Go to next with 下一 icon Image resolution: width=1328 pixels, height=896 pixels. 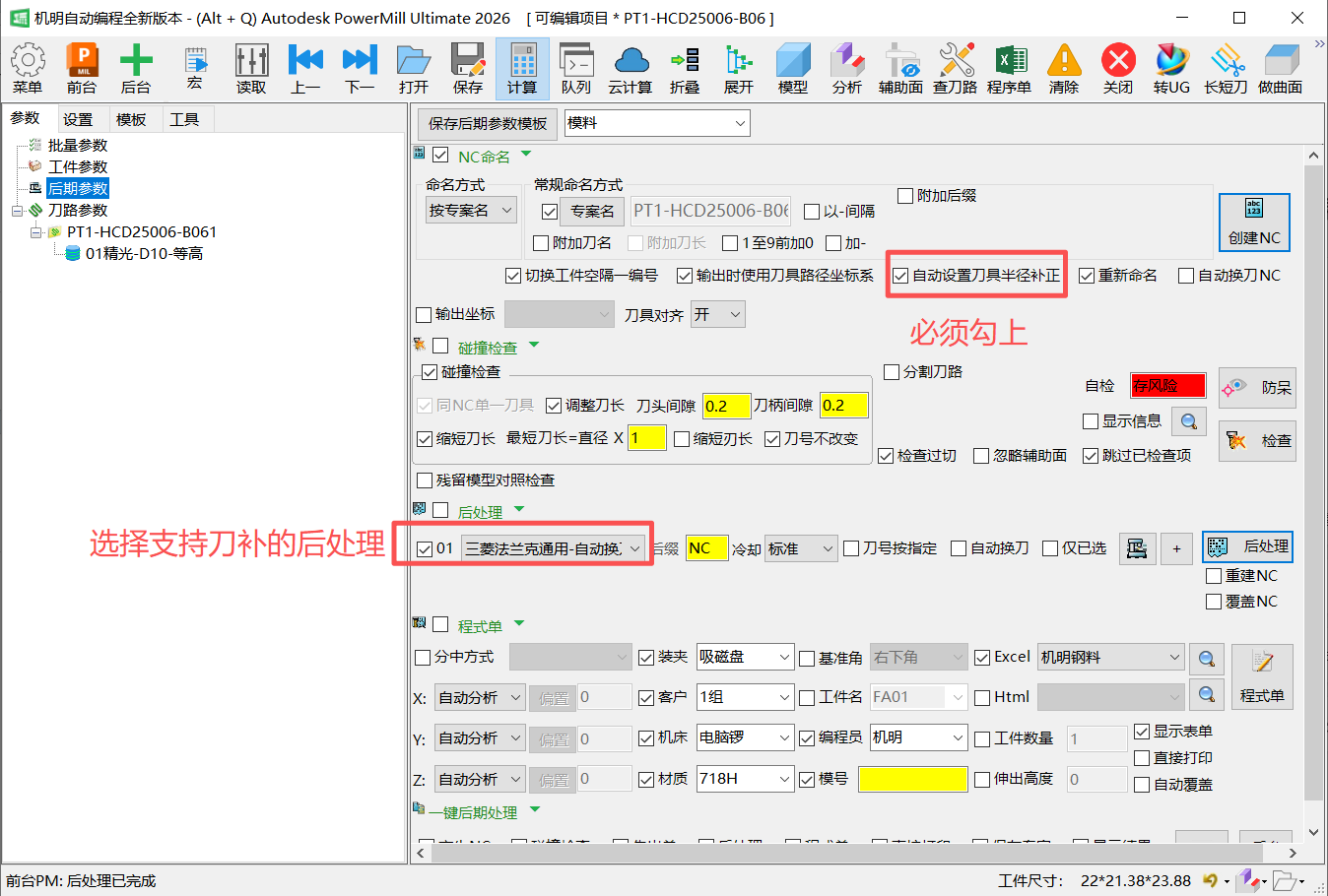coord(360,68)
